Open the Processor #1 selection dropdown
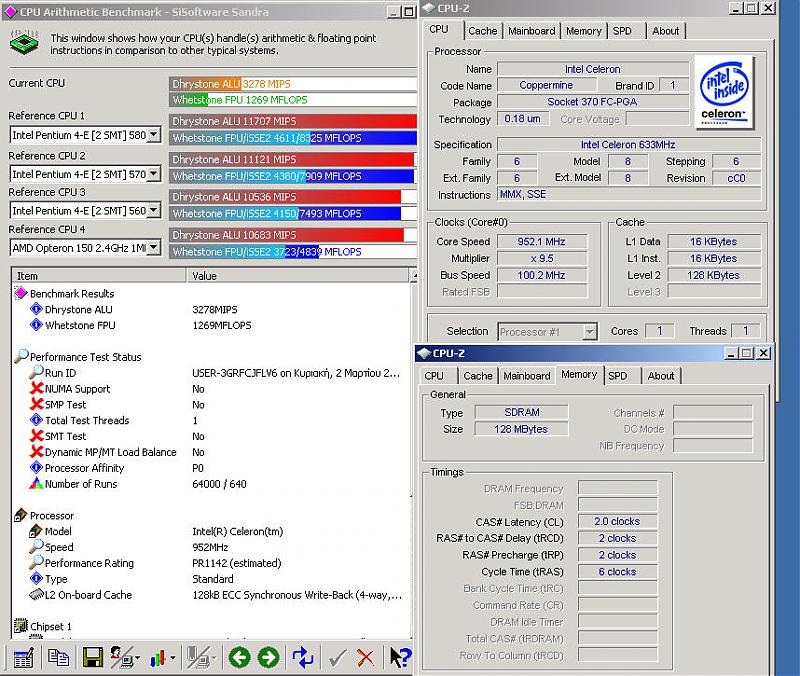The width and height of the screenshot is (800, 676). click(x=590, y=332)
